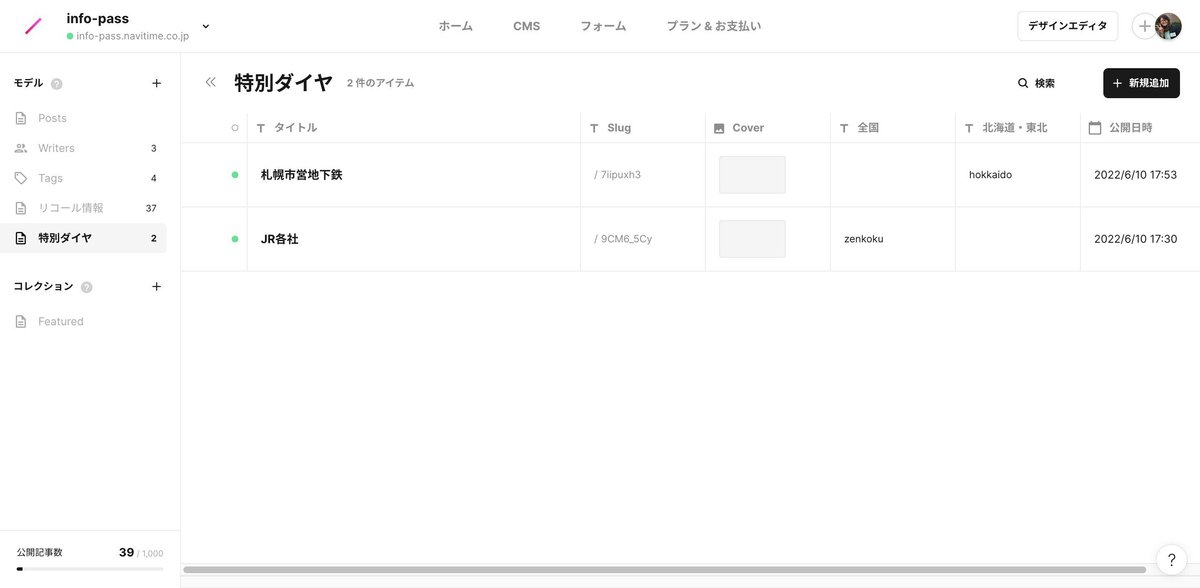1200x588 pixels.
Task: Click the 公開日時 calendar icon
Action: click(x=1095, y=128)
